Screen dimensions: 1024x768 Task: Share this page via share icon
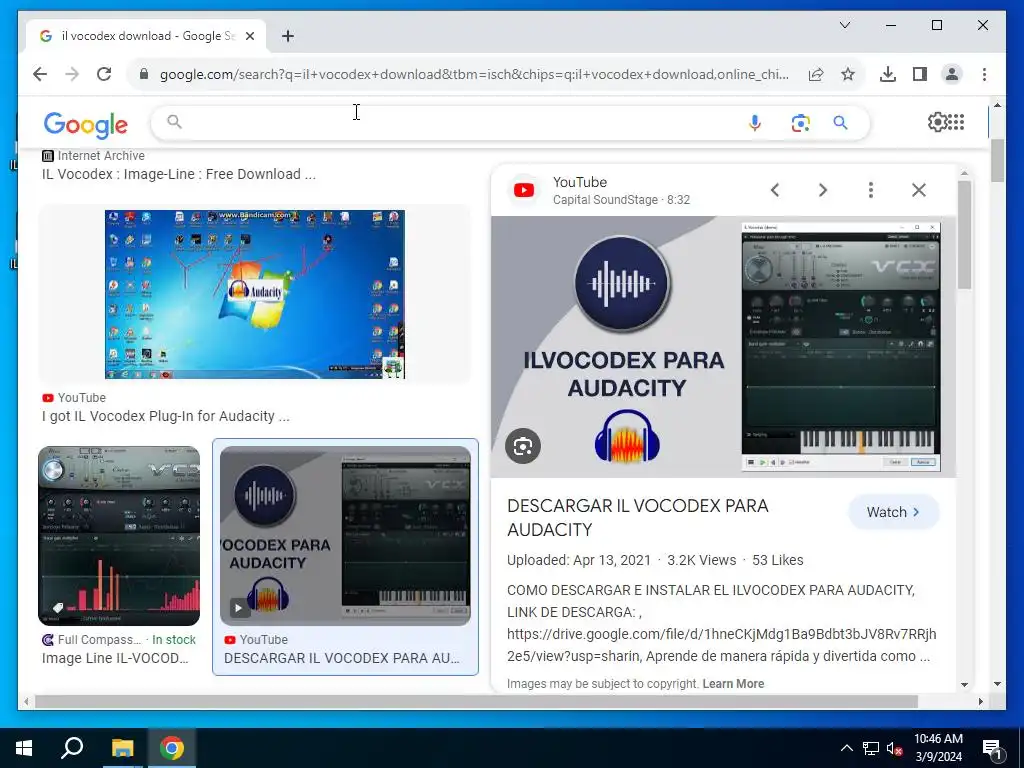coord(816,74)
